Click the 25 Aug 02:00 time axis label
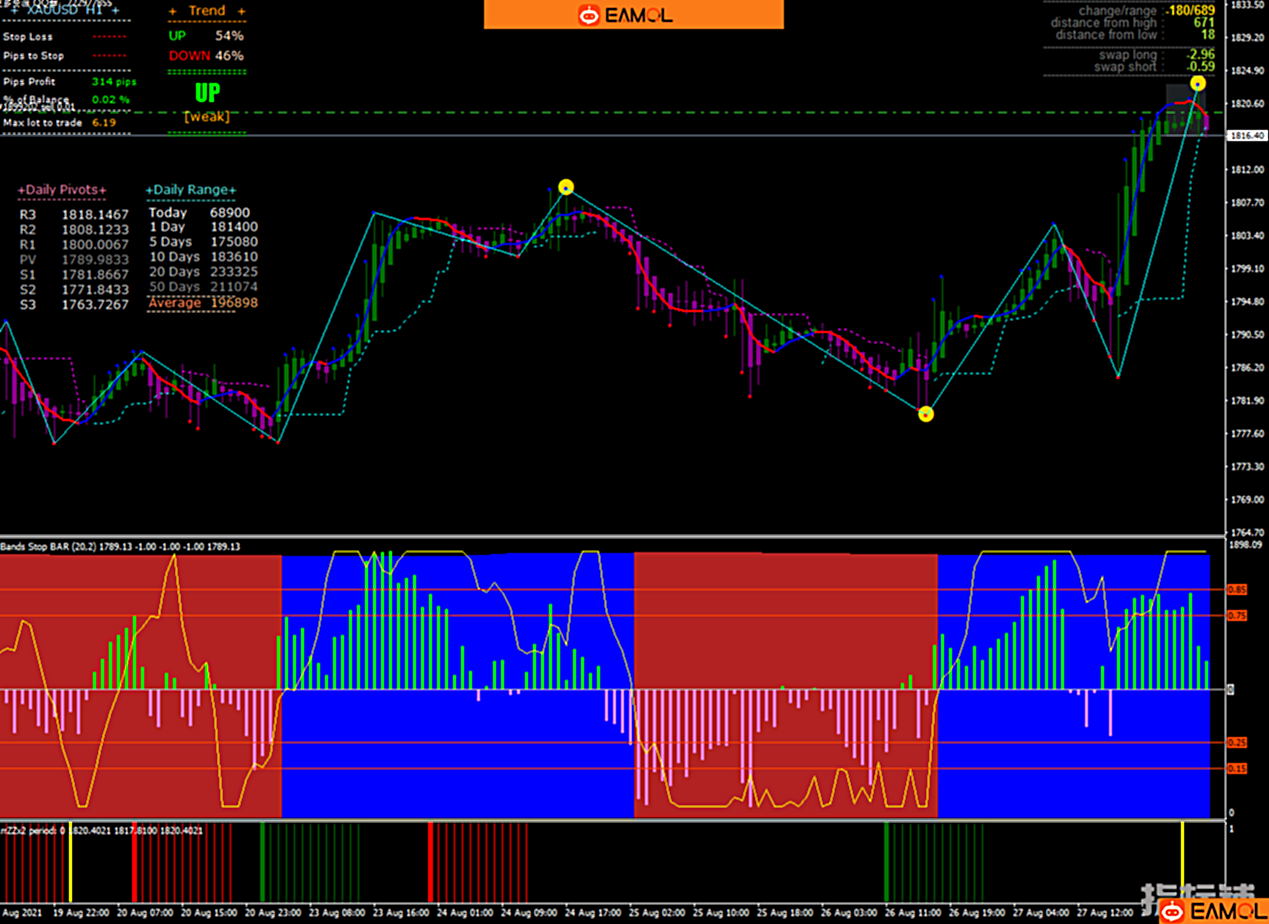This screenshot has height=924, width=1269. pyautogui.click(x=657, y=913)
